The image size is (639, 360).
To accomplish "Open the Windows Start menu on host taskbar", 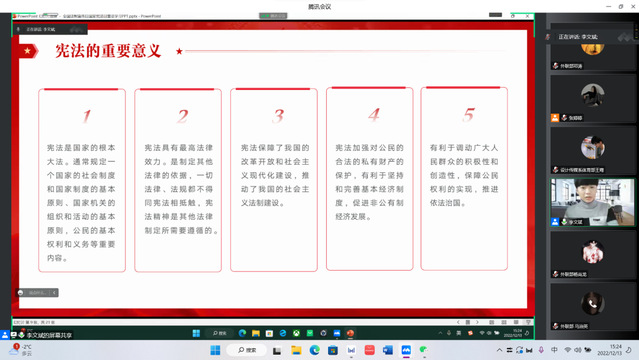I will click(x=215, y=350).
